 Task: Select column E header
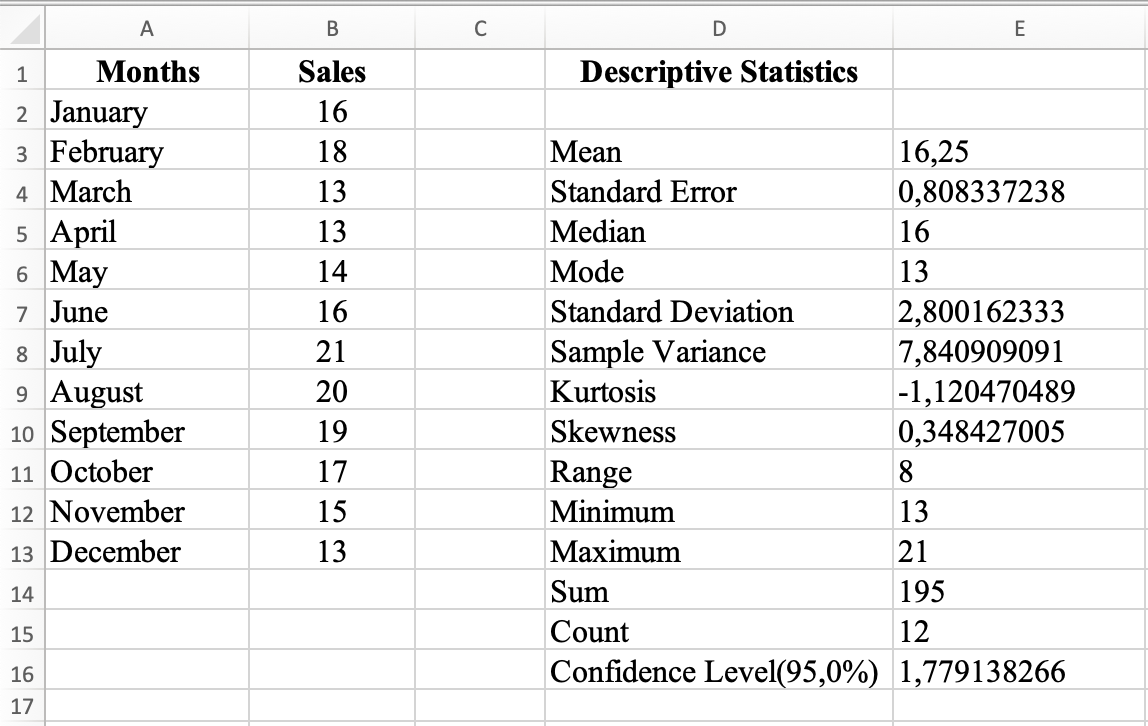[1020, 29]
